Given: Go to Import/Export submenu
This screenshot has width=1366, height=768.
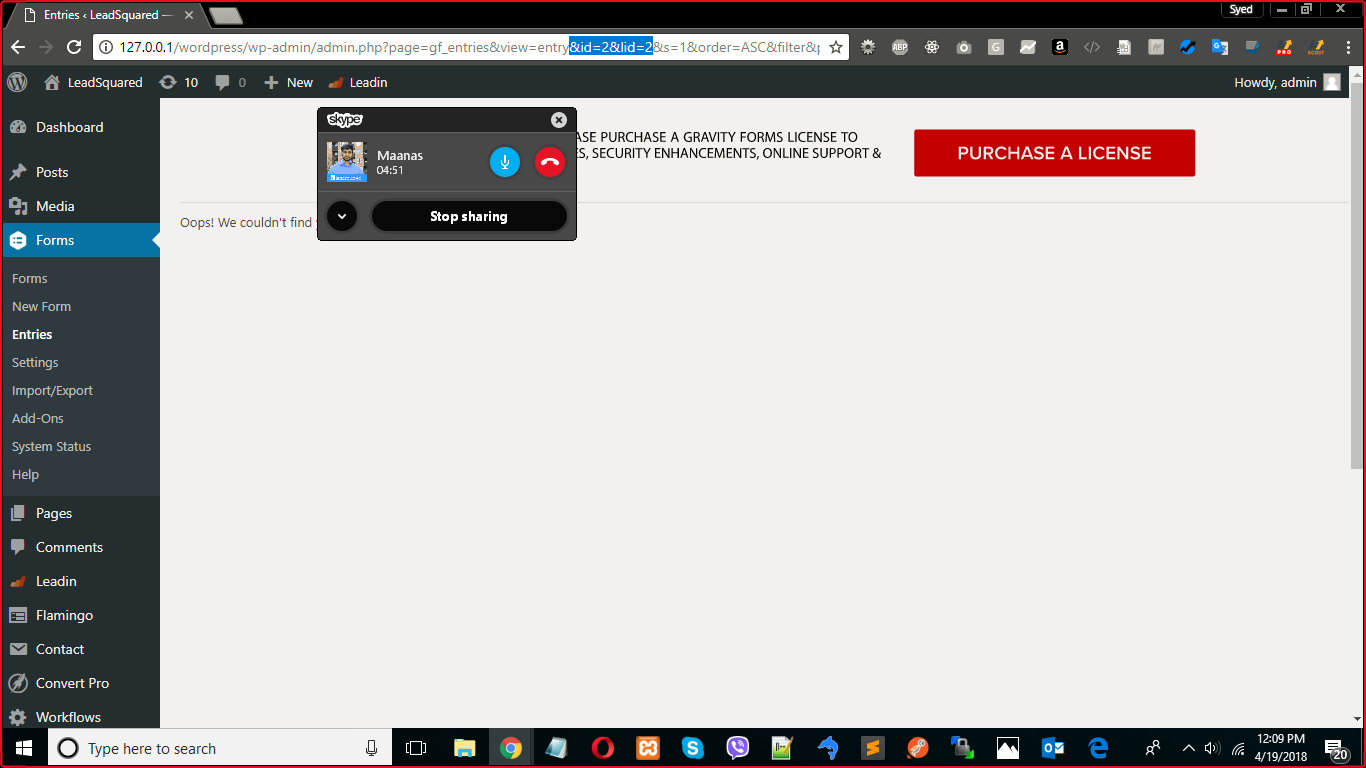Looking at the screenshot, I should coord(52,390).
